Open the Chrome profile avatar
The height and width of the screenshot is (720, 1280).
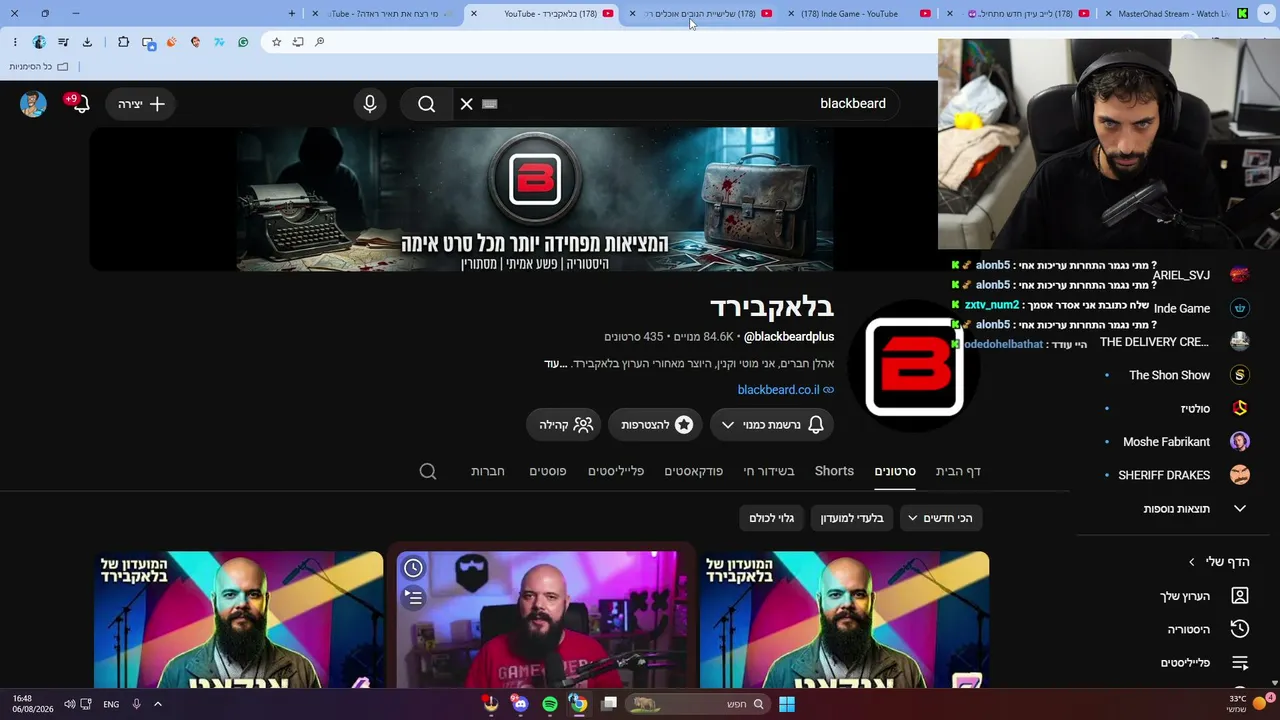tap(39, 42)
